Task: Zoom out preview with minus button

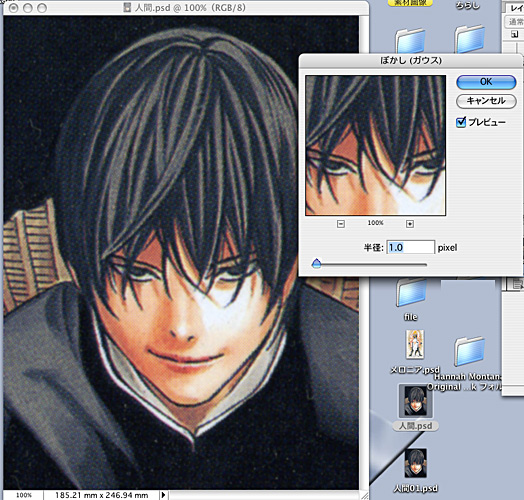Action: pos(341,224)
